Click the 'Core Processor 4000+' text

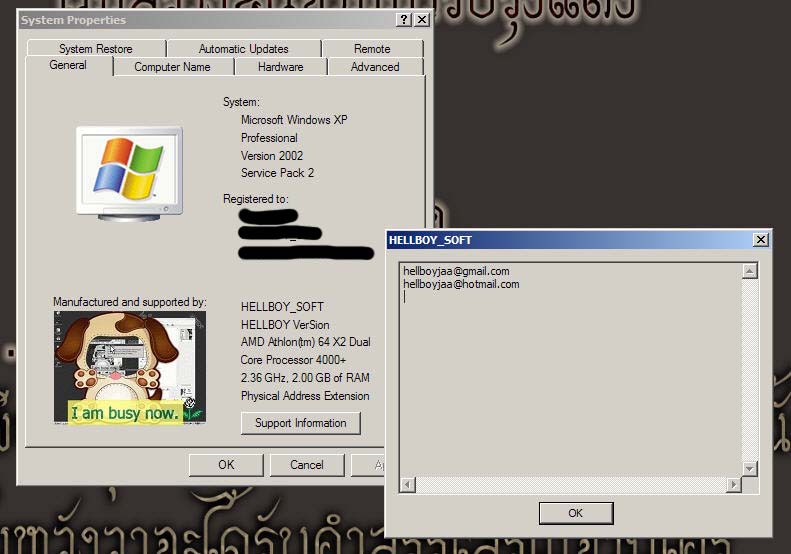[293, 360]
